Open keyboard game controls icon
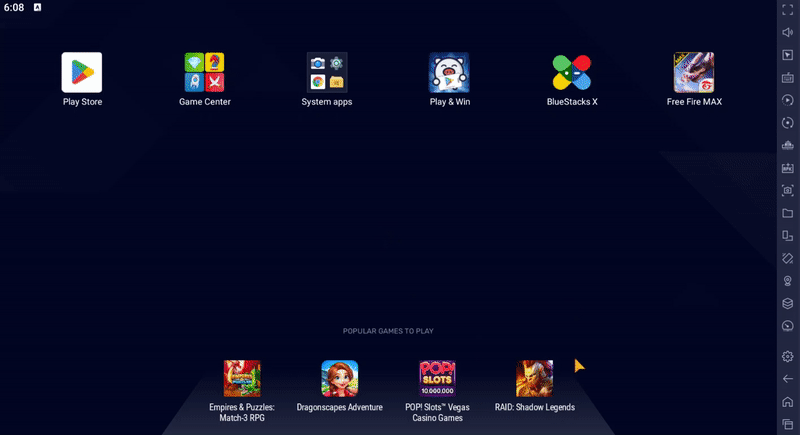This screenshot has height=435, width=800. click(x=788, y=78)
